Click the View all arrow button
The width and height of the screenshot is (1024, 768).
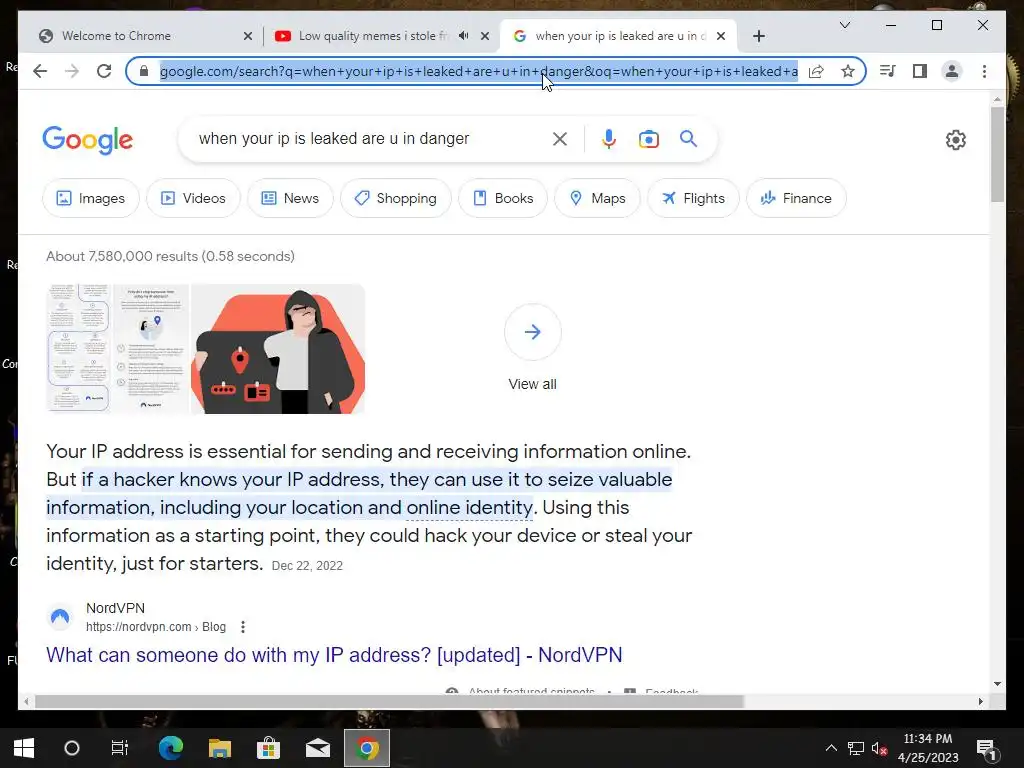pyautogui.click(x=532, y=332)
